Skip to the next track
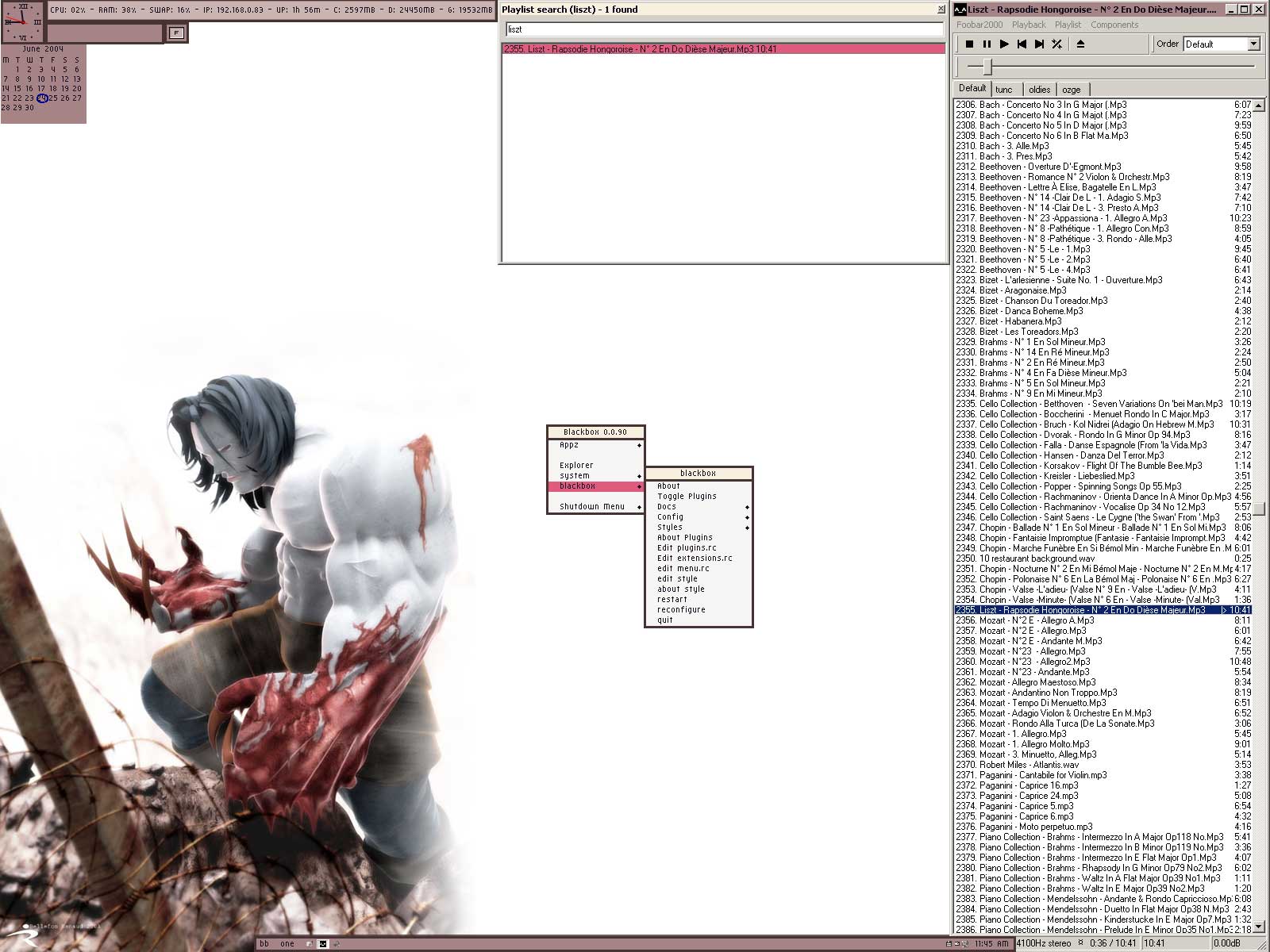The height and width of the screenshot is (952, 1270). (x=1039, y=44)
